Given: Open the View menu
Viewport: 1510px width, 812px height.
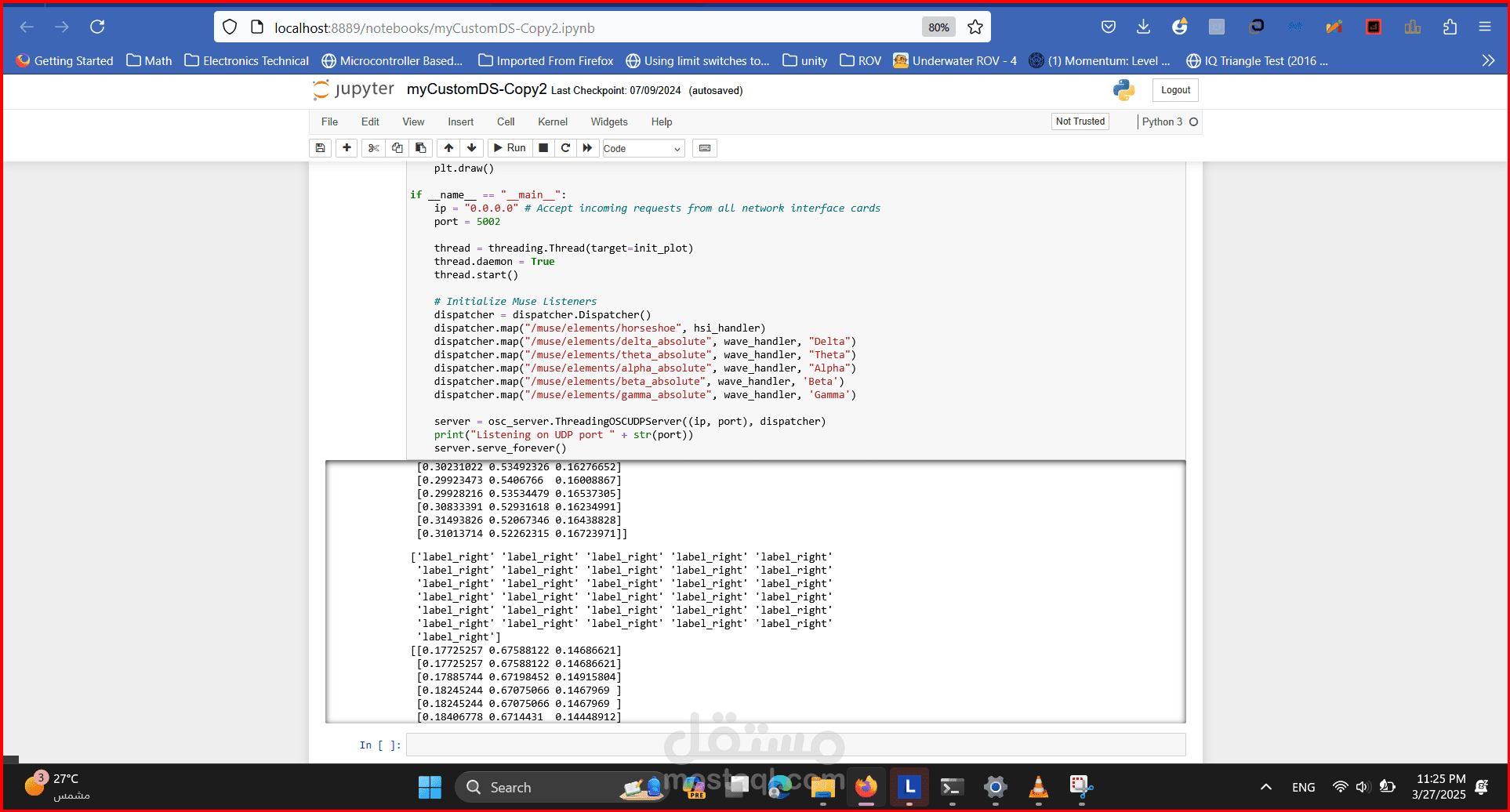Looking at the screenshot, I should pyautogui.click(x=413, y=122).
